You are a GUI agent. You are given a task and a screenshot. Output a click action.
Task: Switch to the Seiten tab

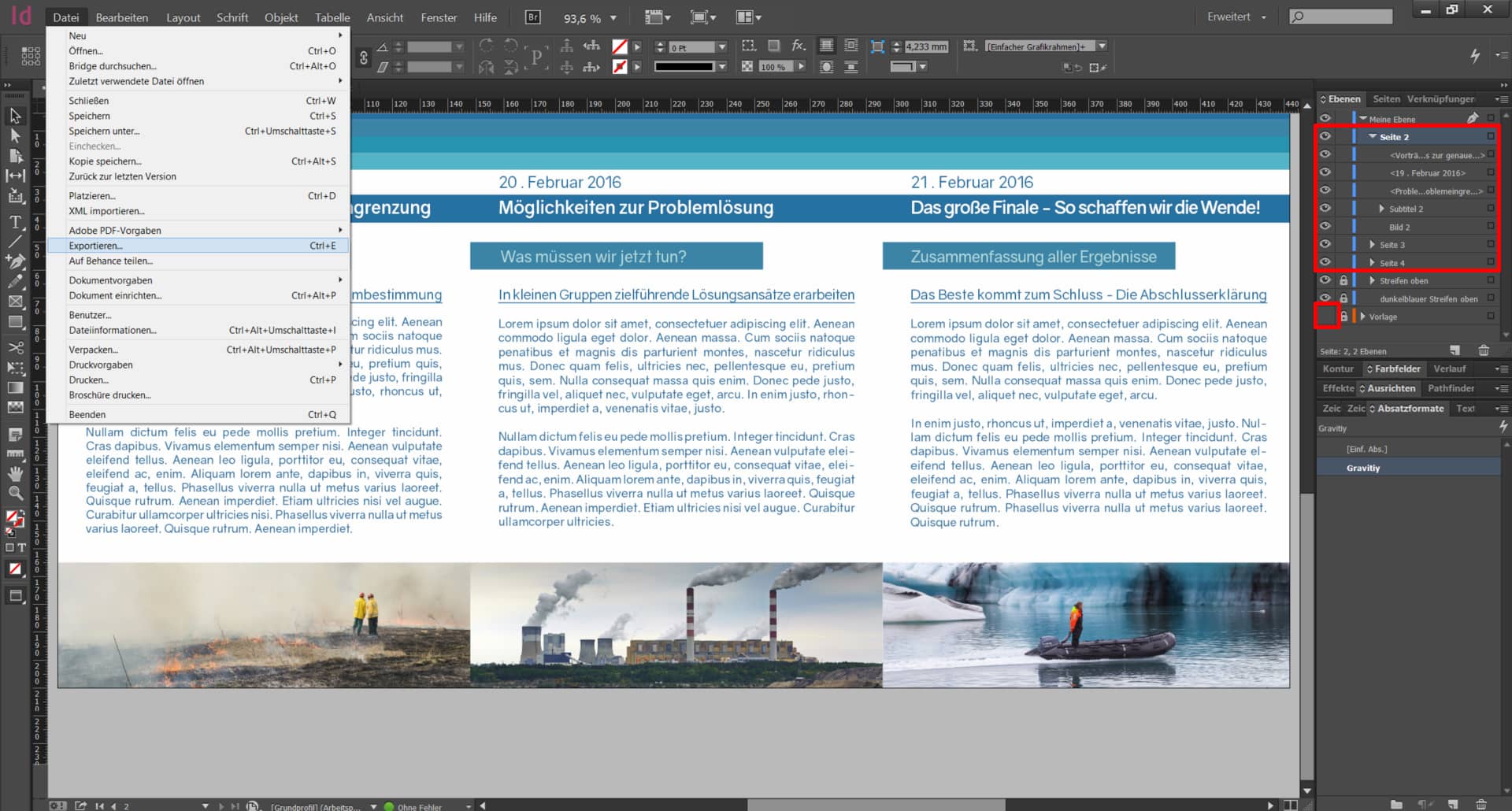coord(1387,98)
